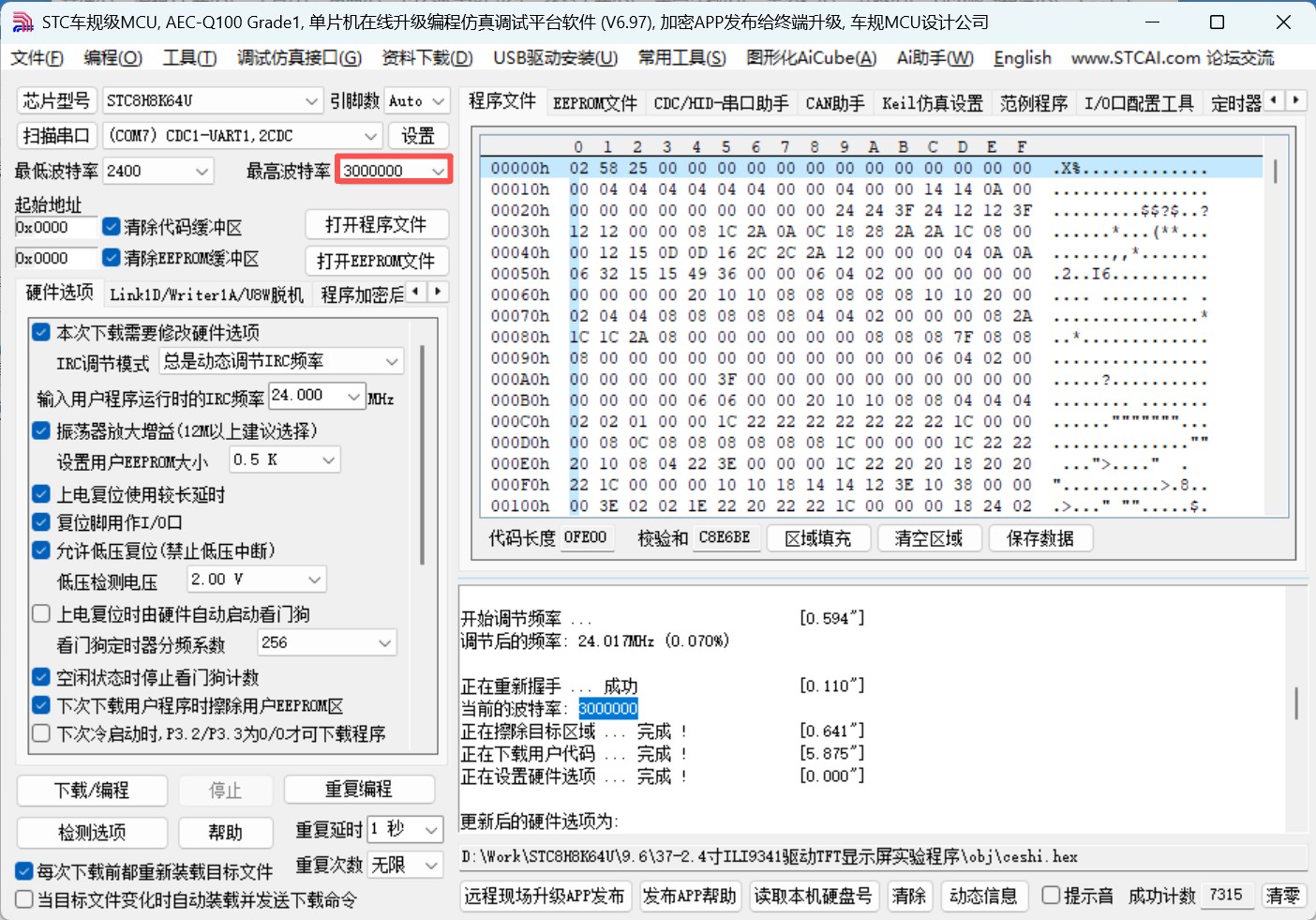Switch to Link1D/Writer1A/U8W脱机 tab
Viewport: 1316px width, 920px height.
(x=207, y=294)
